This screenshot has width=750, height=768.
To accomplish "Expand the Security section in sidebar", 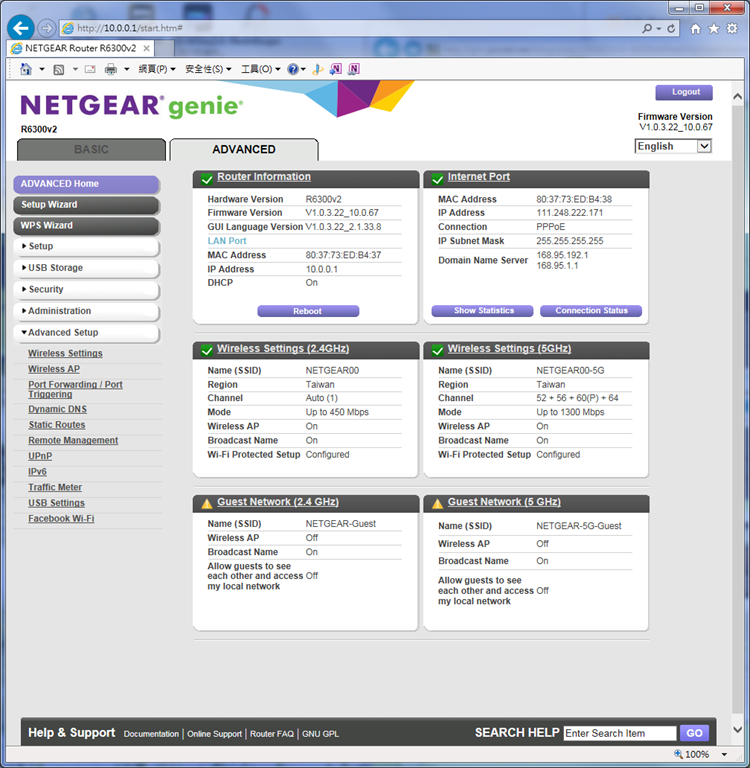I will coord(86,289).
